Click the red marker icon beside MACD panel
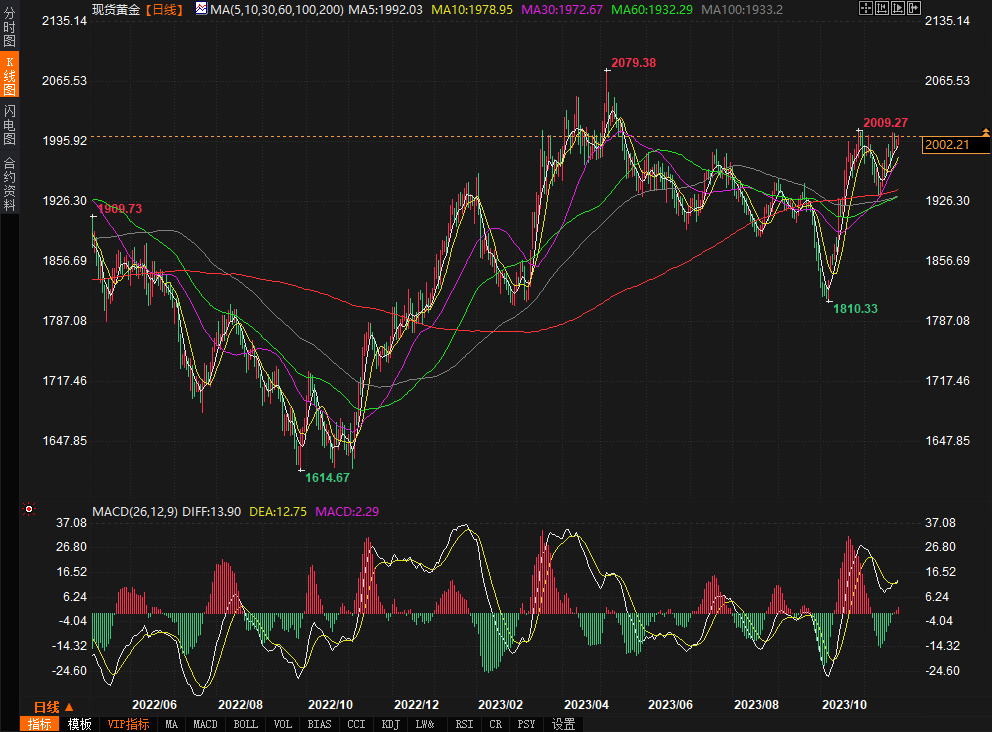 [x=29, y=509]
